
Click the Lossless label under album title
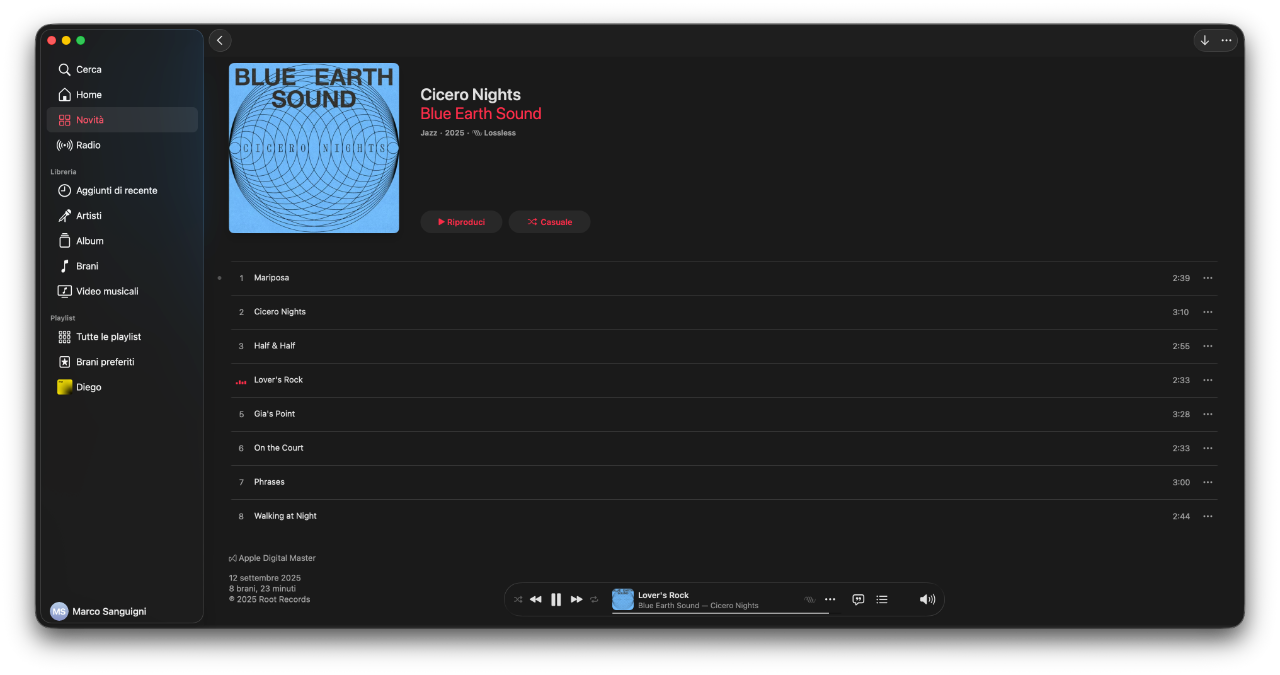[x=495, y=133]
